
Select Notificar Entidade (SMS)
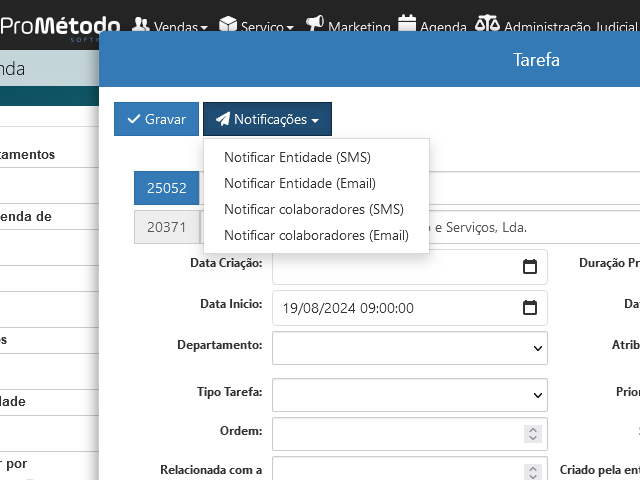pyautogui.click(x=297, y=157)
